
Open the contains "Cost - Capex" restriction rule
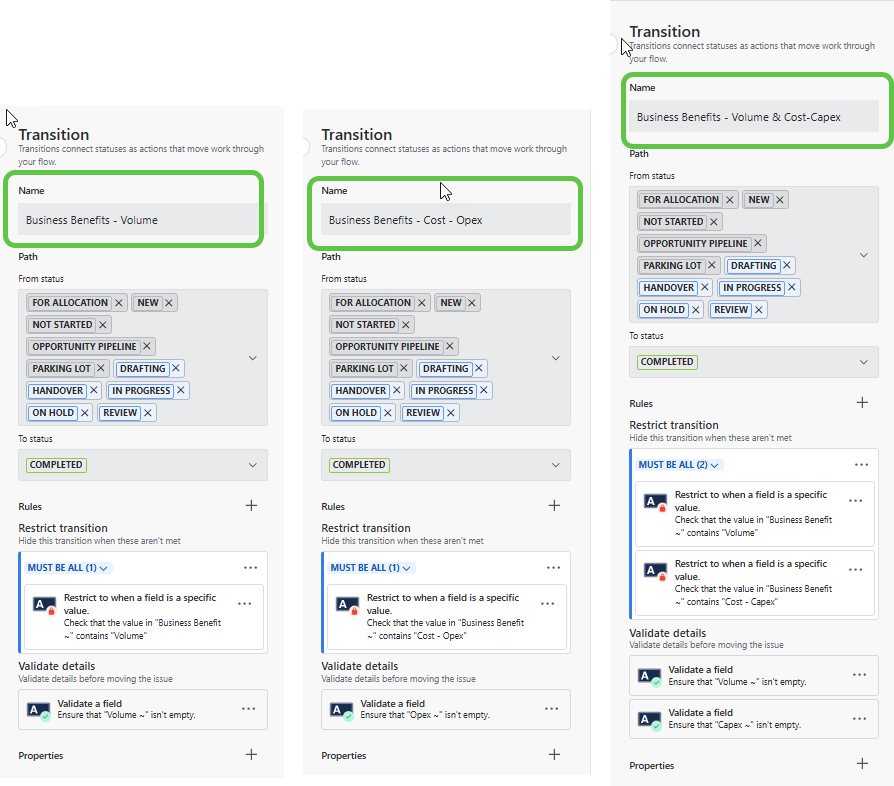tap(754, 583)
